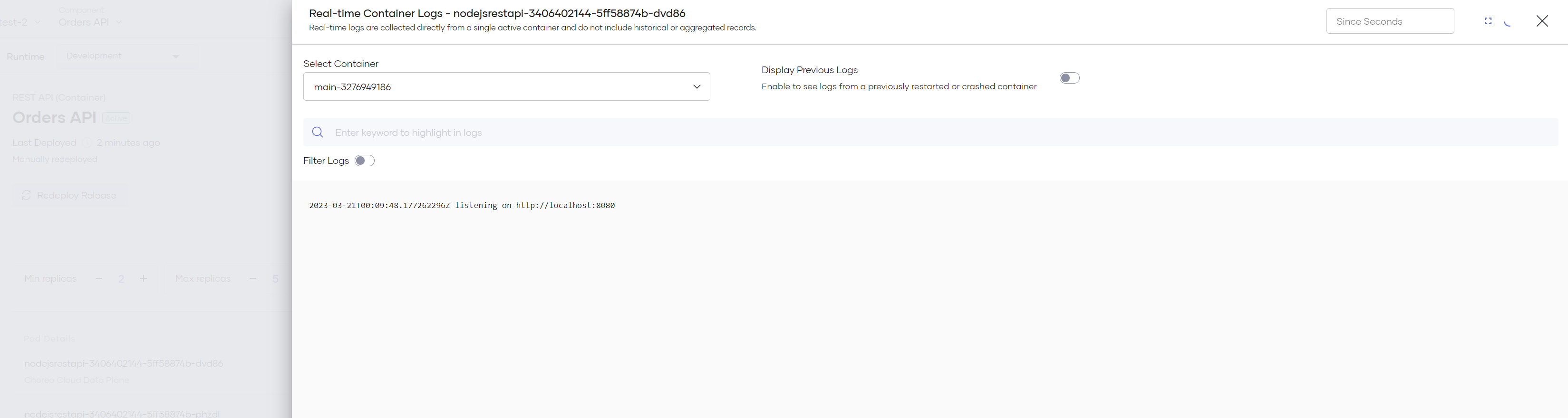
Task: Turn on the Filter Logs toggle
Action: 364,161
